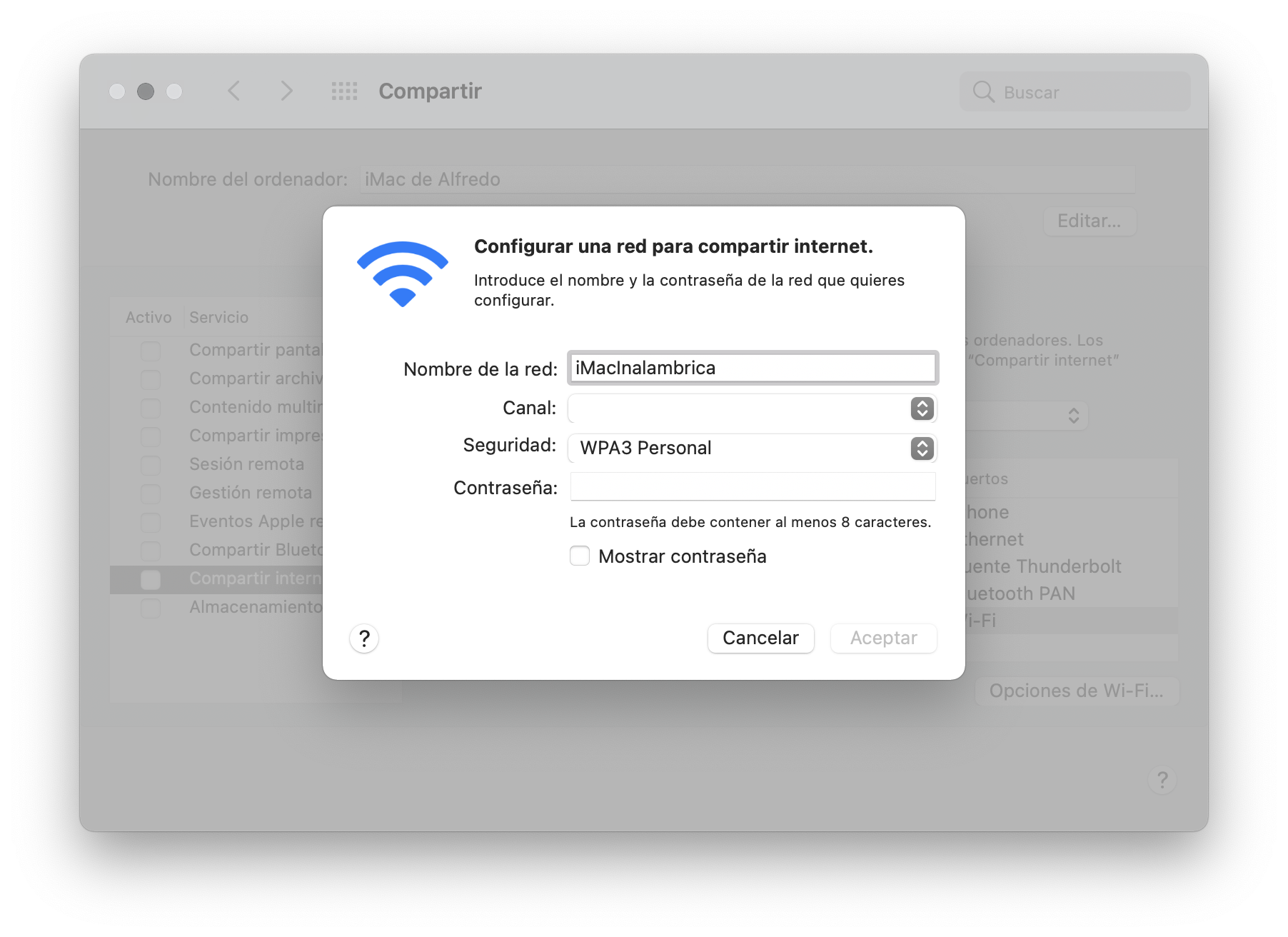Select the iPhone port row
The width and height of the screenshot is (1288, 937).
click(1072, 512)
